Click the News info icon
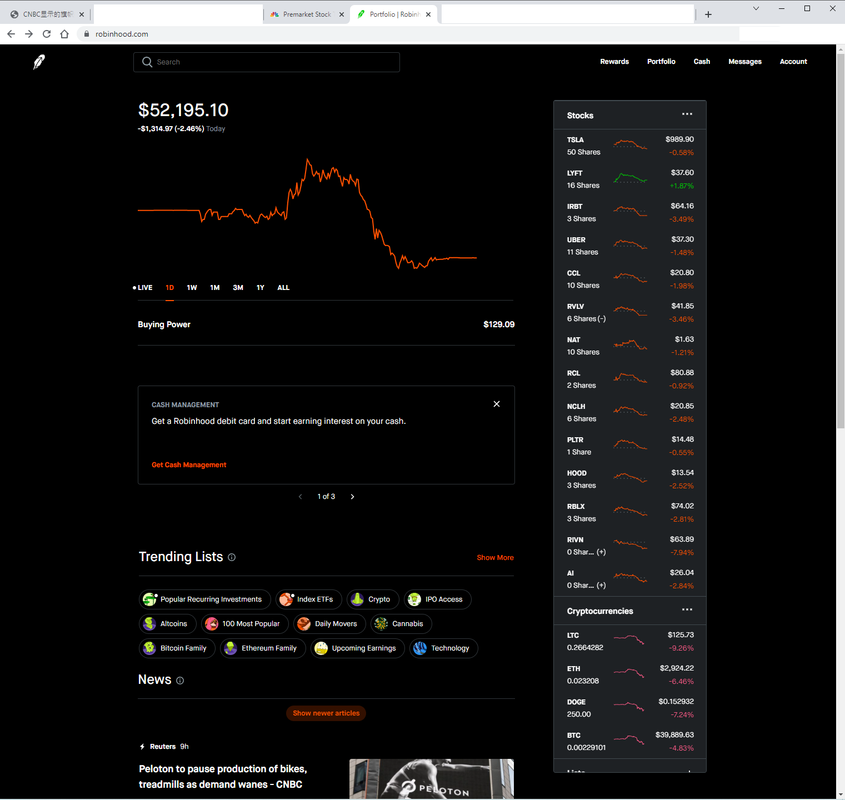The width and height of the screenshot is (845, 800). click(x=180, y=681)
